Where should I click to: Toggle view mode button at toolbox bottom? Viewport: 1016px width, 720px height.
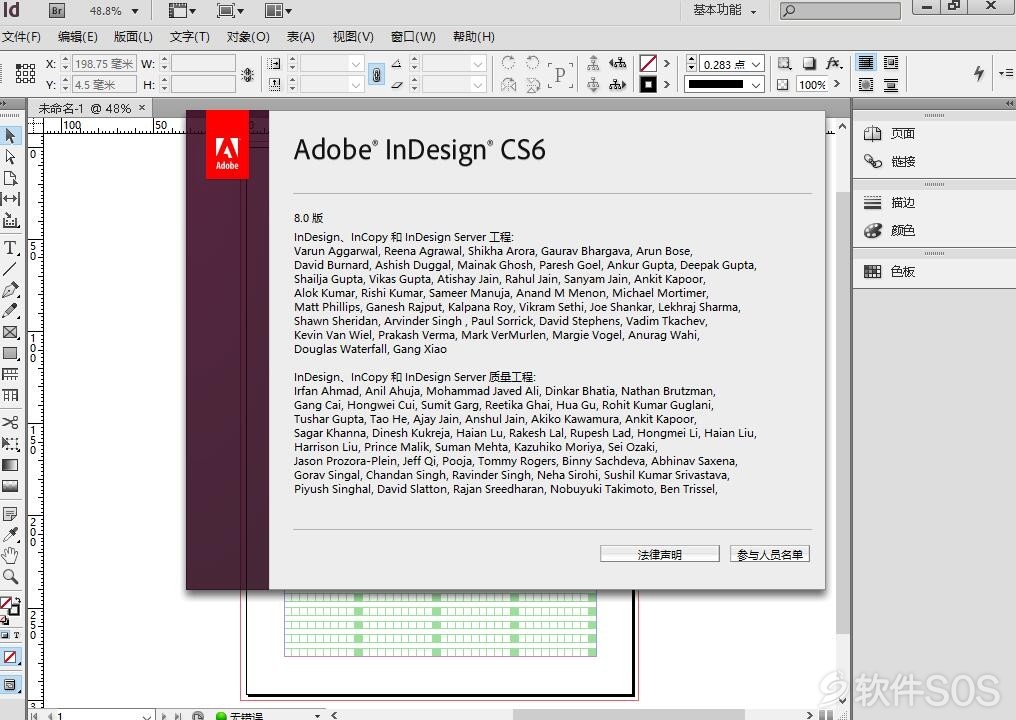pyautogui.click(x=10, y=684)
